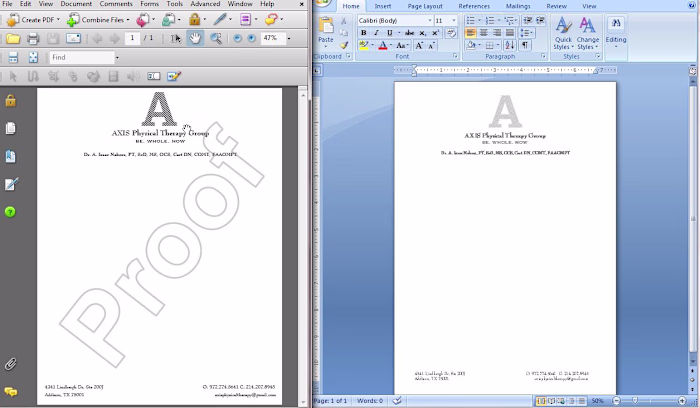Click the Word zoom slider handle
Image resolution: width=700 pixels, height=408 pixels.
(635, 401)
